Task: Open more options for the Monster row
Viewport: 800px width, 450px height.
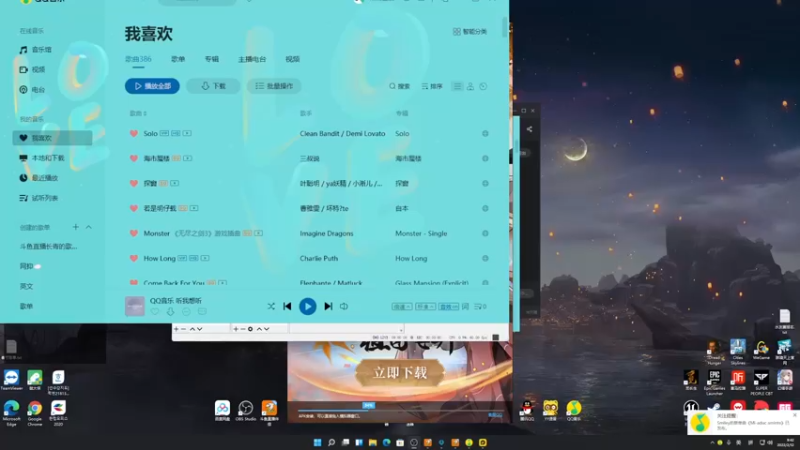Action: click(485, 233)
